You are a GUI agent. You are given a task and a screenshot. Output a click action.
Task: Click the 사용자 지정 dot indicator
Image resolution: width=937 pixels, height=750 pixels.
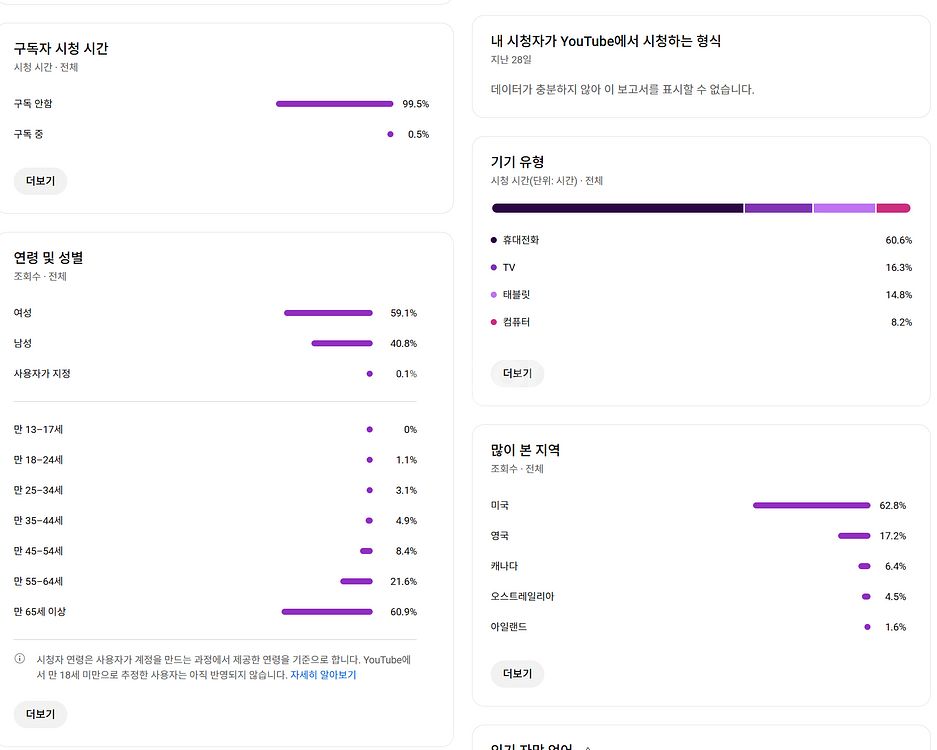tap(369, 373)
